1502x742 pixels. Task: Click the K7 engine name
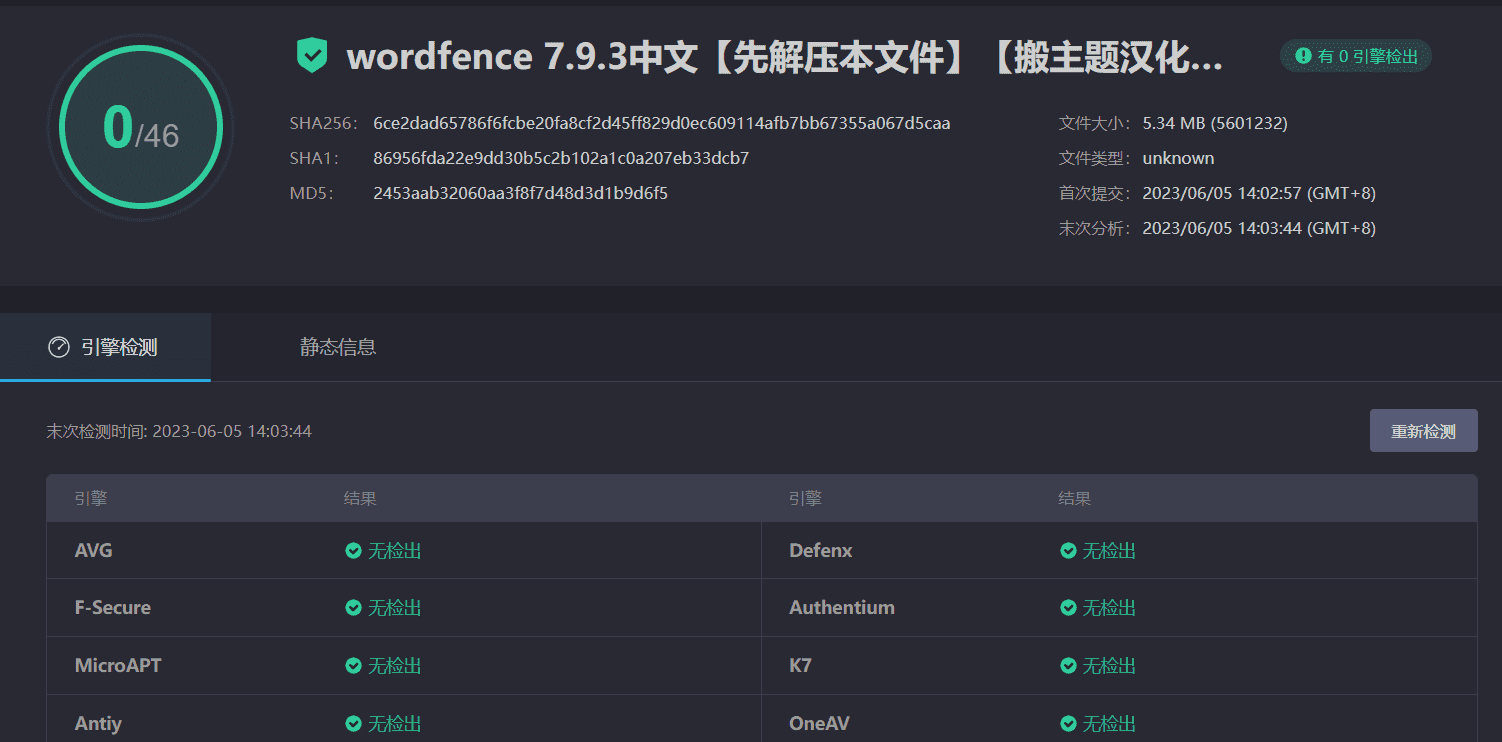tap(800, 666)
